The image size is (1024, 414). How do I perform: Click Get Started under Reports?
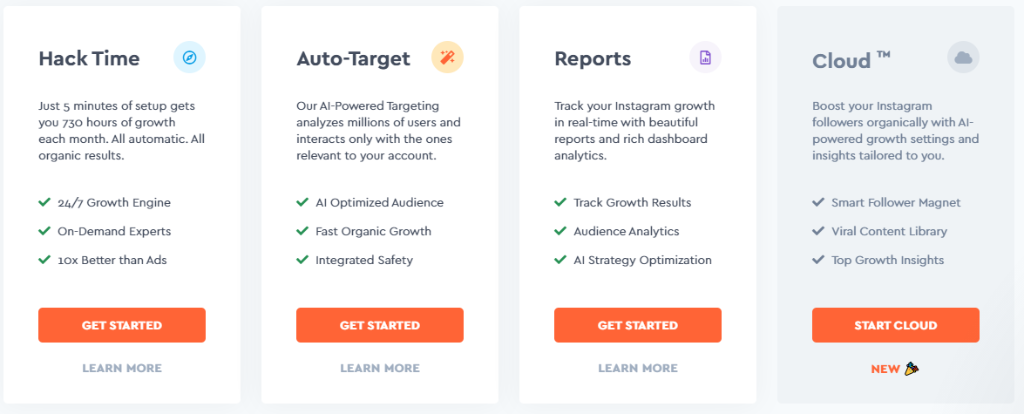point(638,325)
